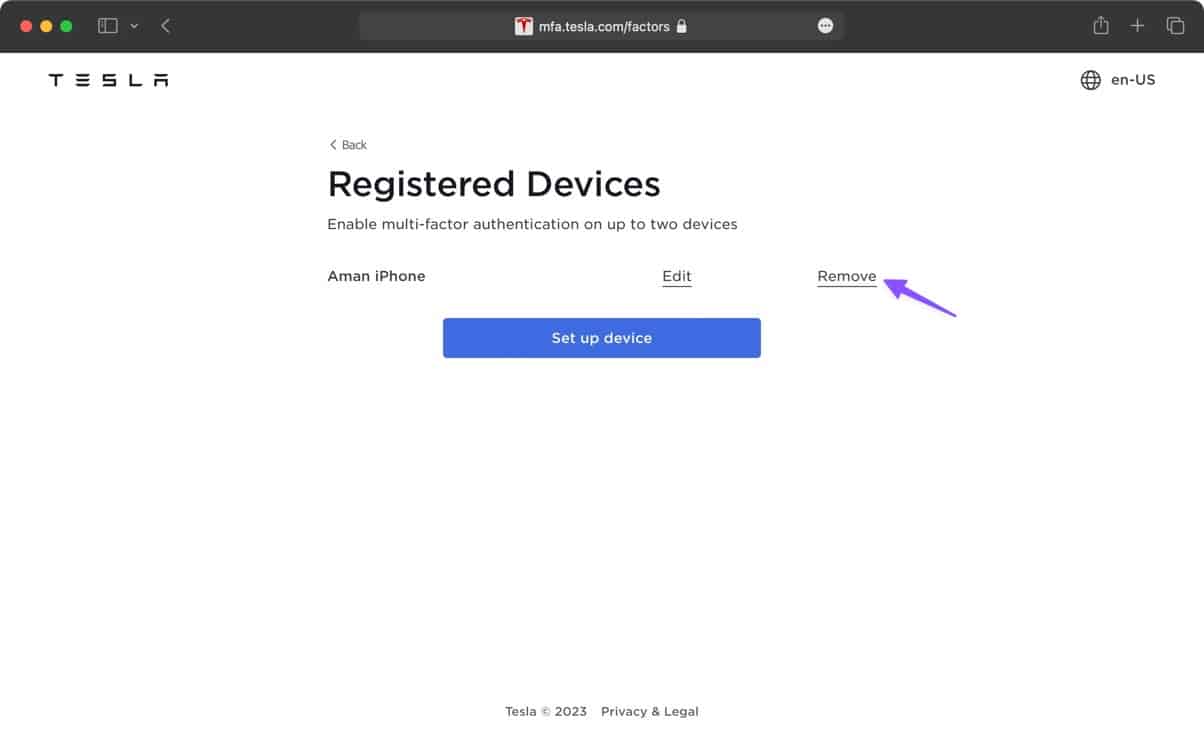Add a new tab with plus icon

click(1137, 26)
